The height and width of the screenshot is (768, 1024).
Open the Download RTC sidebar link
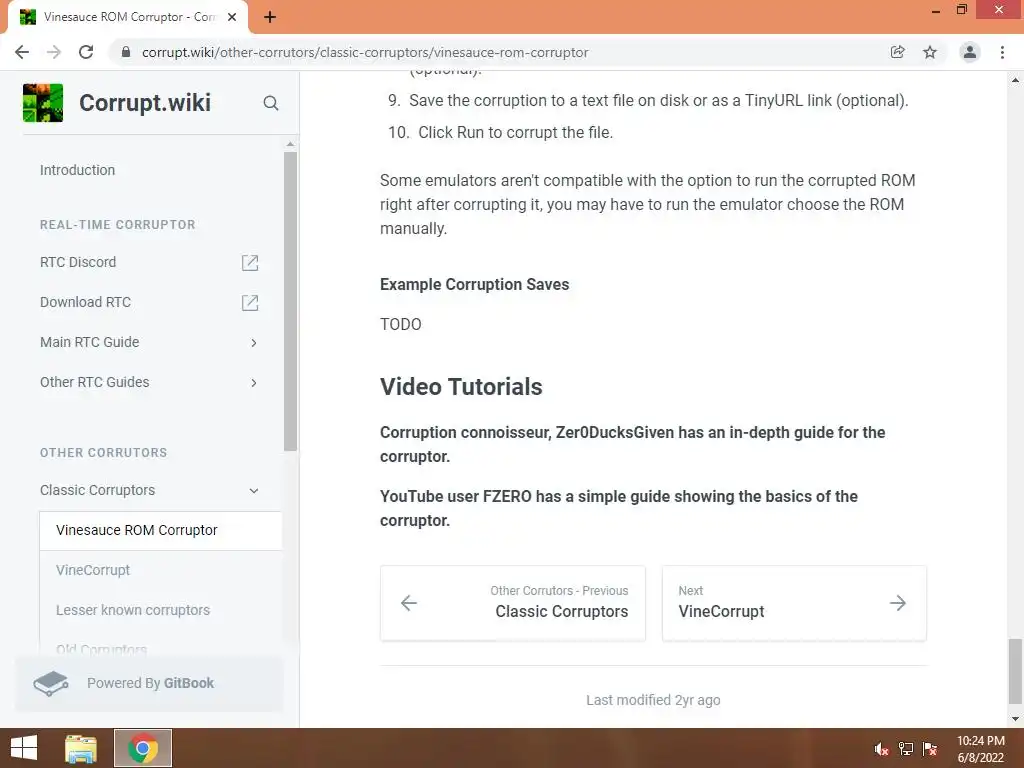85,302
